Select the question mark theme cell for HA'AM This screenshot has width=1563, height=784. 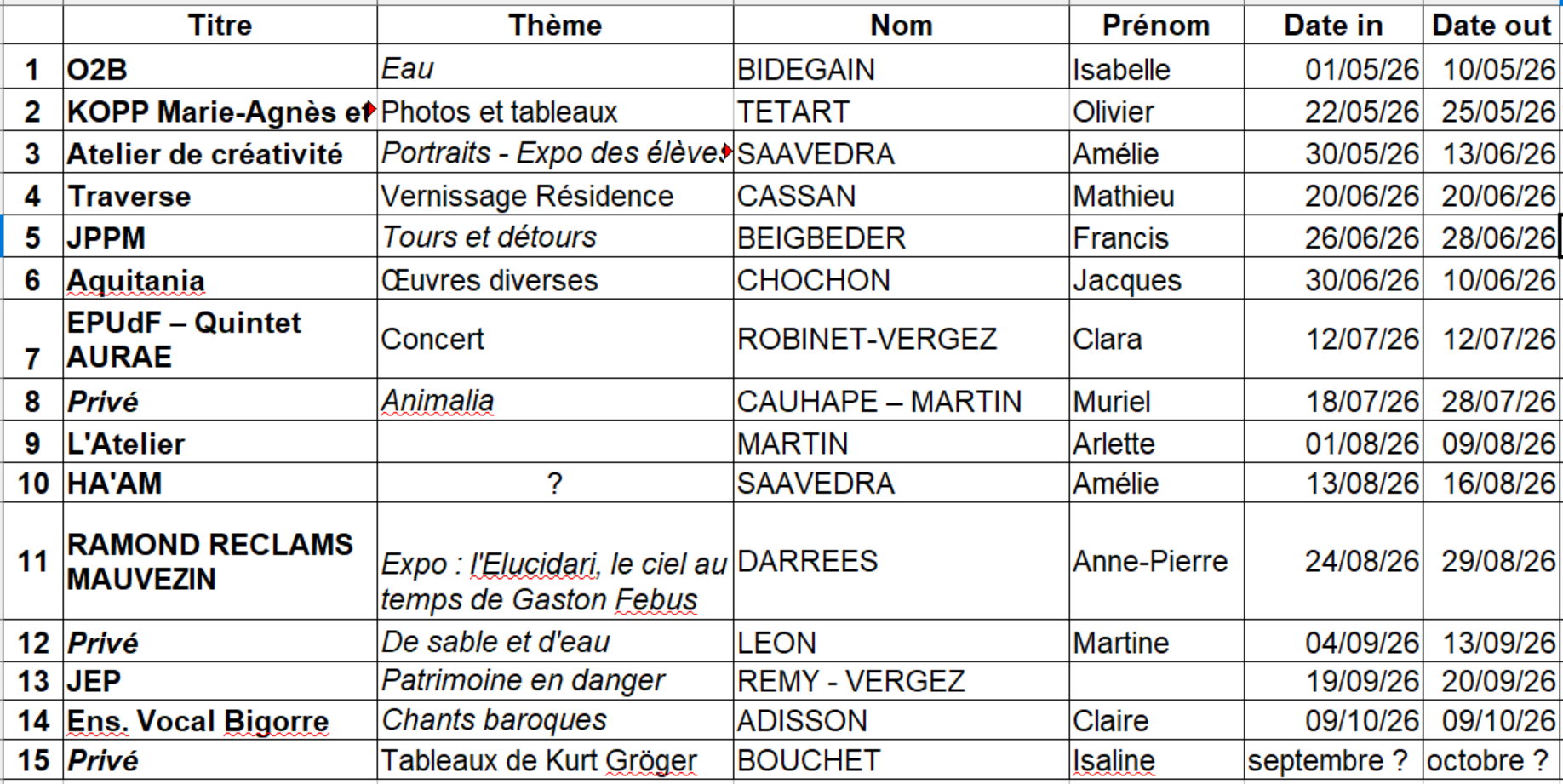(x=555, y=484)
